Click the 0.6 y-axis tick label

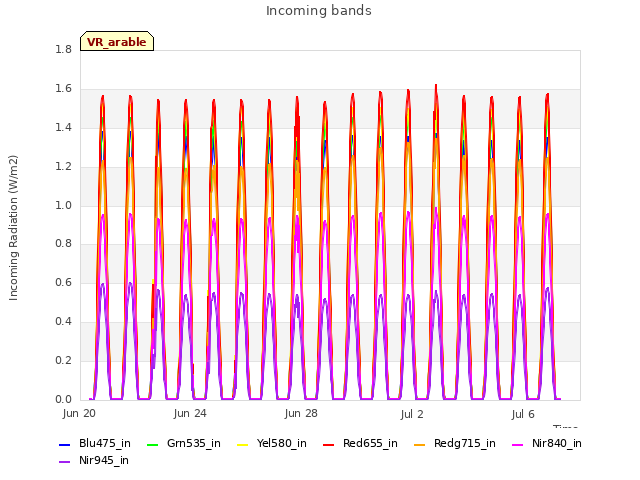tap(63, 282)
